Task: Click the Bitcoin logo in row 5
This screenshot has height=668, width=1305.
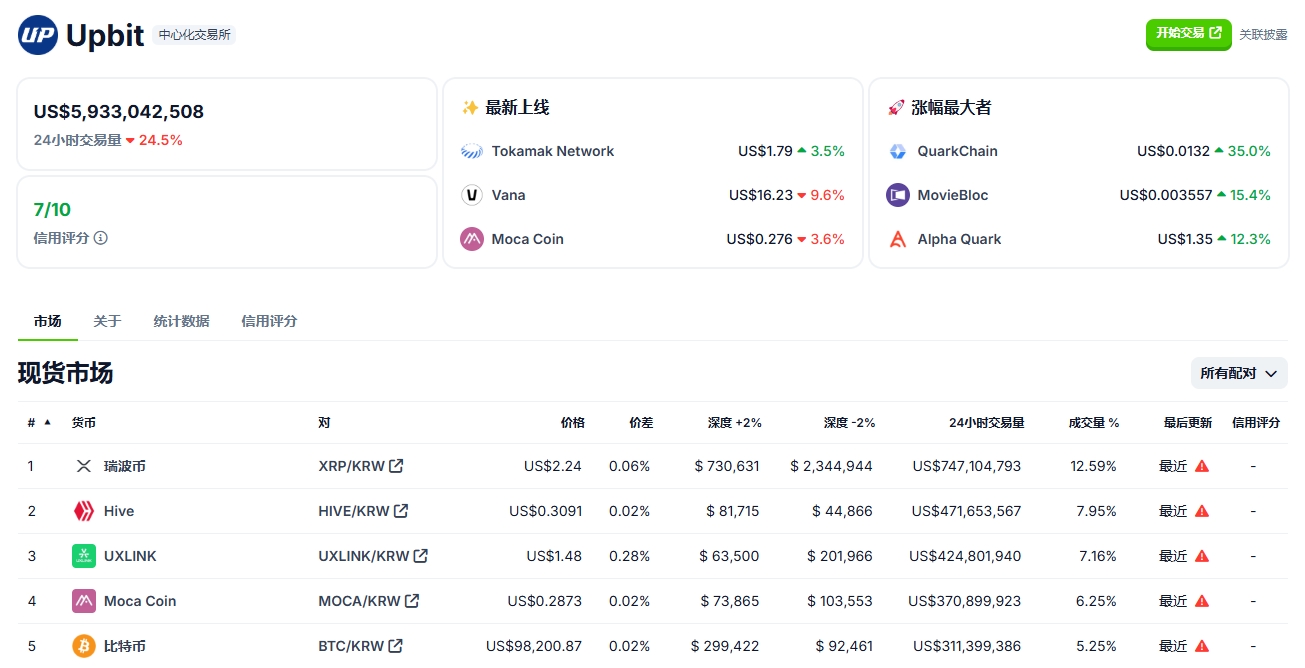Action: (84, 646)
